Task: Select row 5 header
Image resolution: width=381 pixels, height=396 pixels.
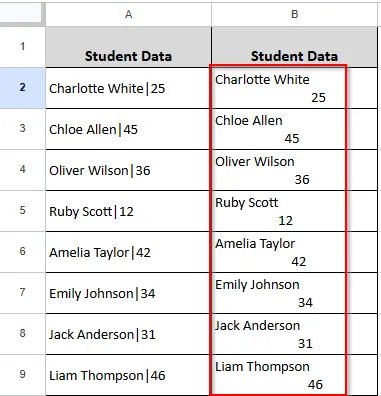Action: [x=22, y=211]
